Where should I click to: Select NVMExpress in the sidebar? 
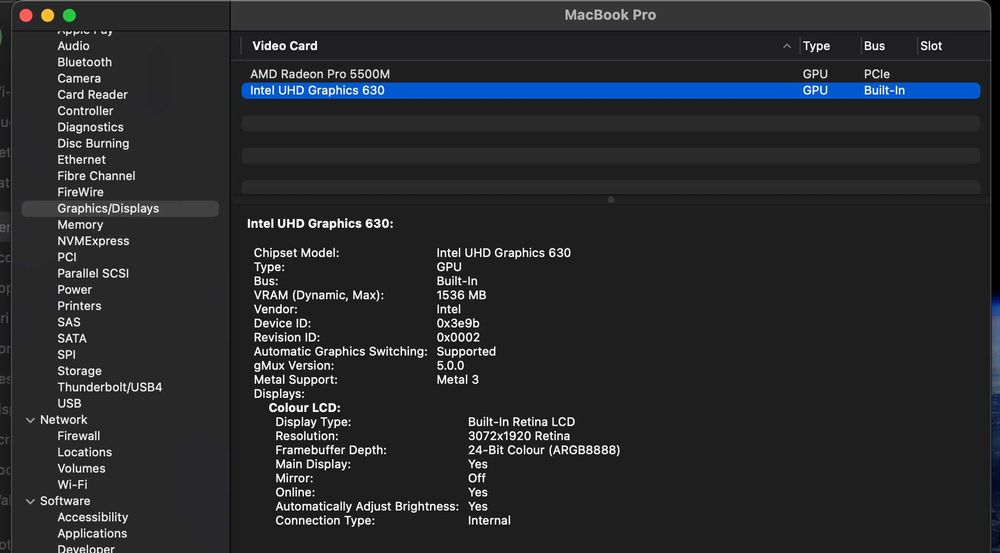pyautogui.click(x=93, y=241)
